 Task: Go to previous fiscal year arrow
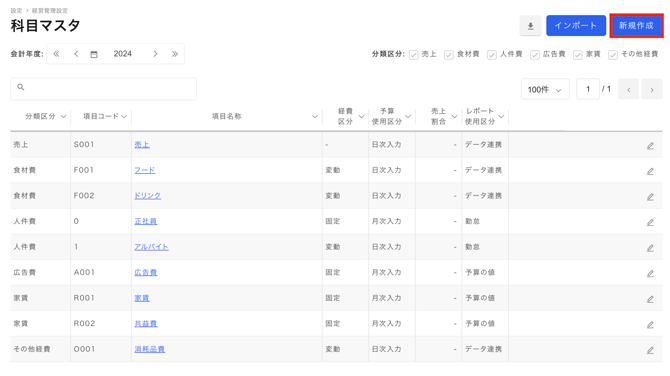coord(76,54)
